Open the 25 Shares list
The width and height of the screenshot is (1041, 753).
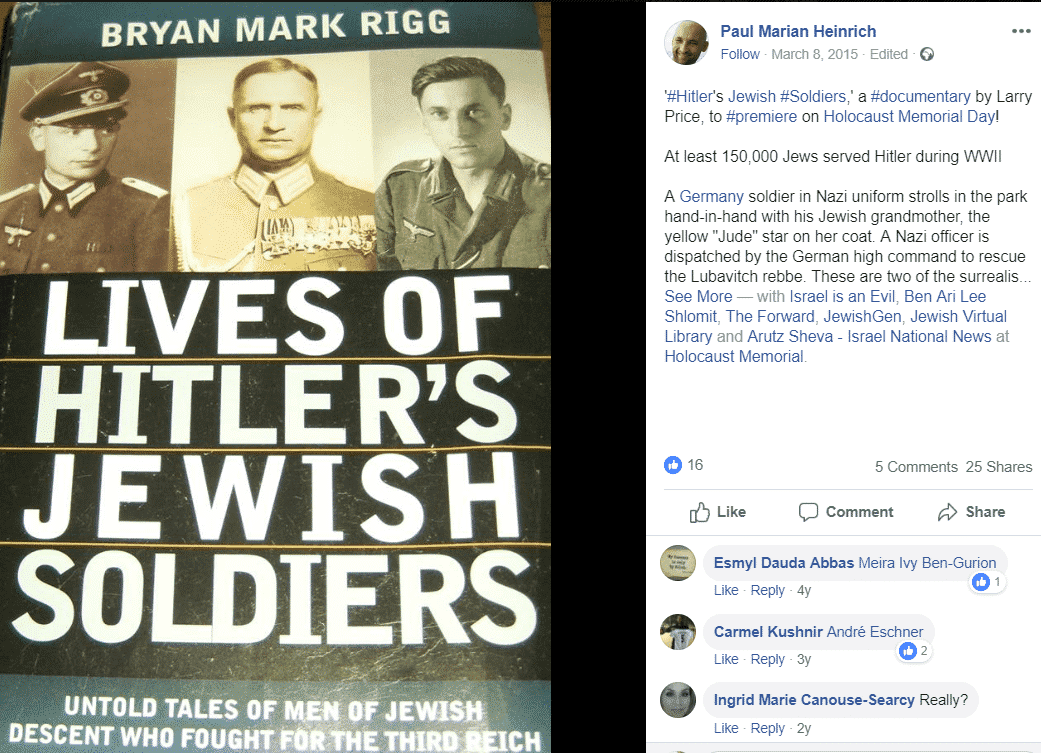(999, 467)
